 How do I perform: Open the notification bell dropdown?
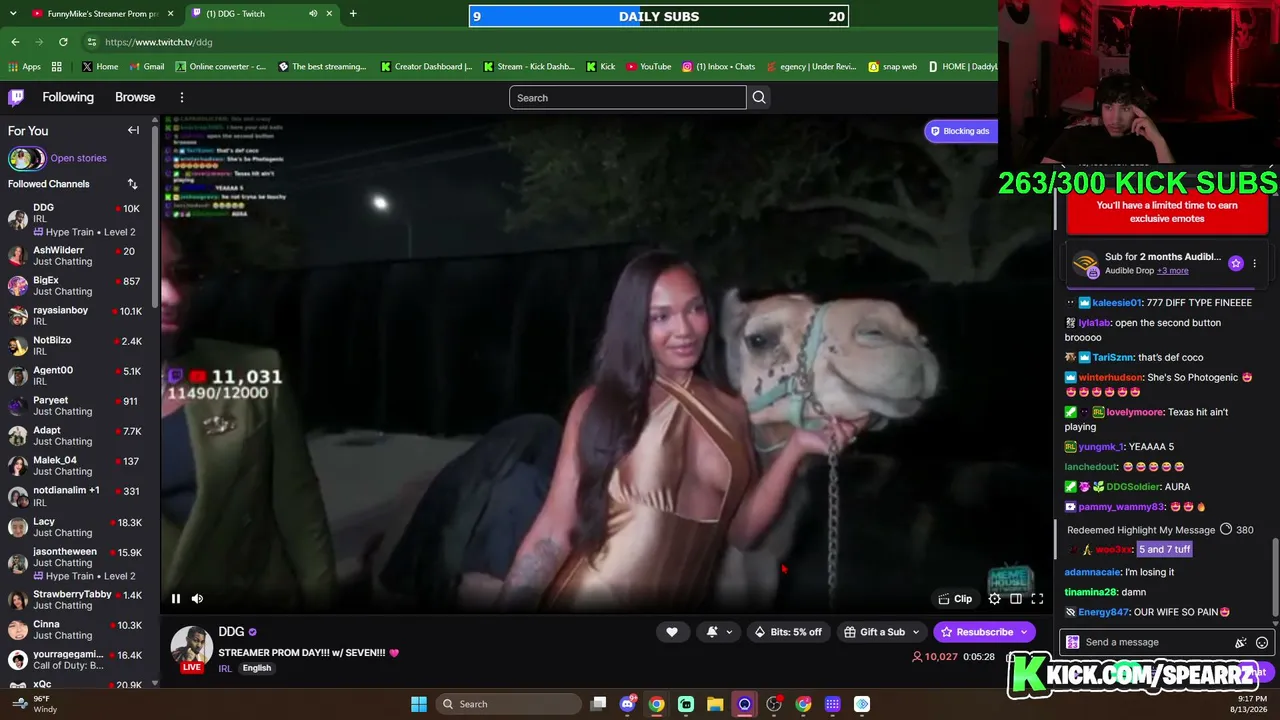pos(719,632)
